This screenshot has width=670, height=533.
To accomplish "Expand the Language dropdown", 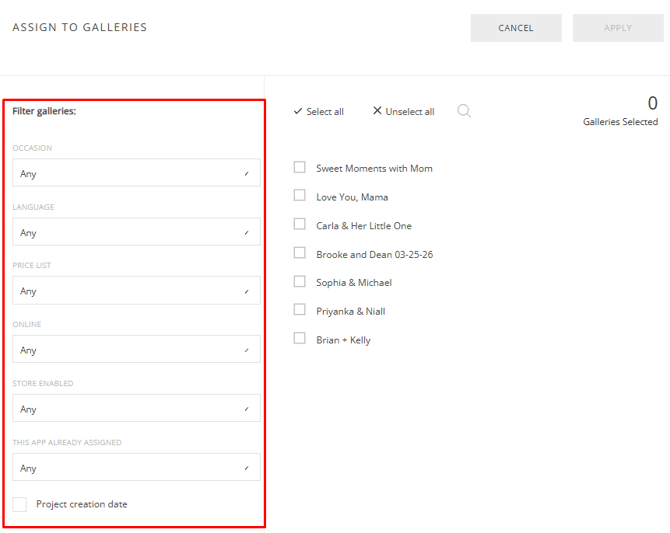I will pyautogui.click(x=136, y=232).
